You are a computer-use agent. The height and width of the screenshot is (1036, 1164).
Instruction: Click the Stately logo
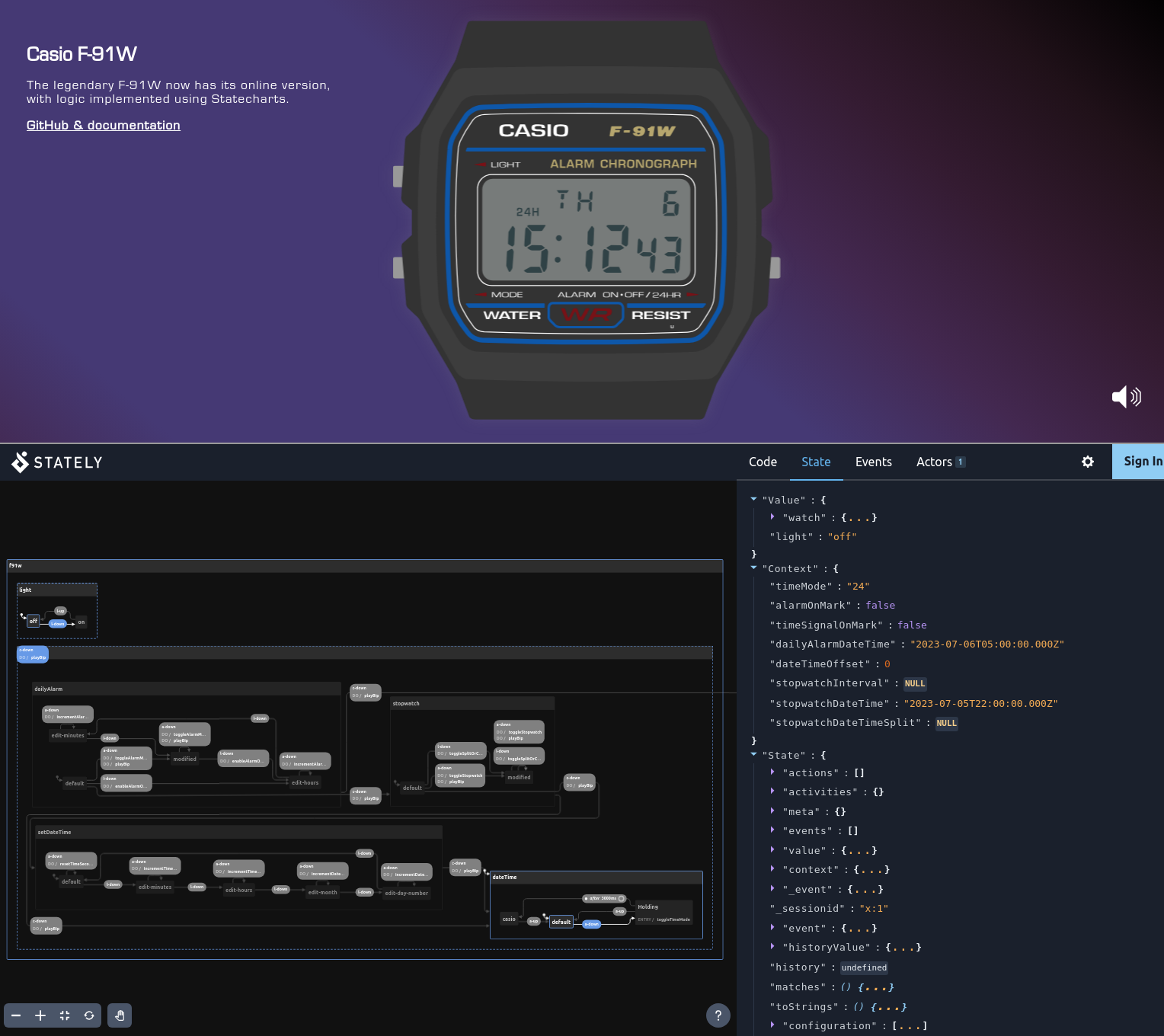point(57,462)
